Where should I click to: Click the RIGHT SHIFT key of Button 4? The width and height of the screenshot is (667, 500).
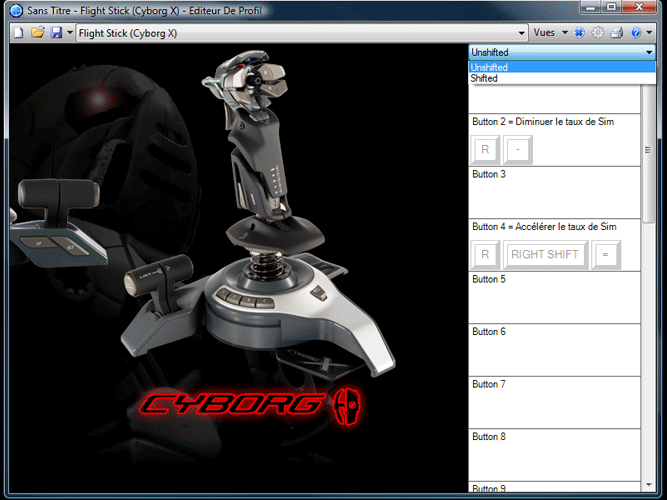pos(545,254)
